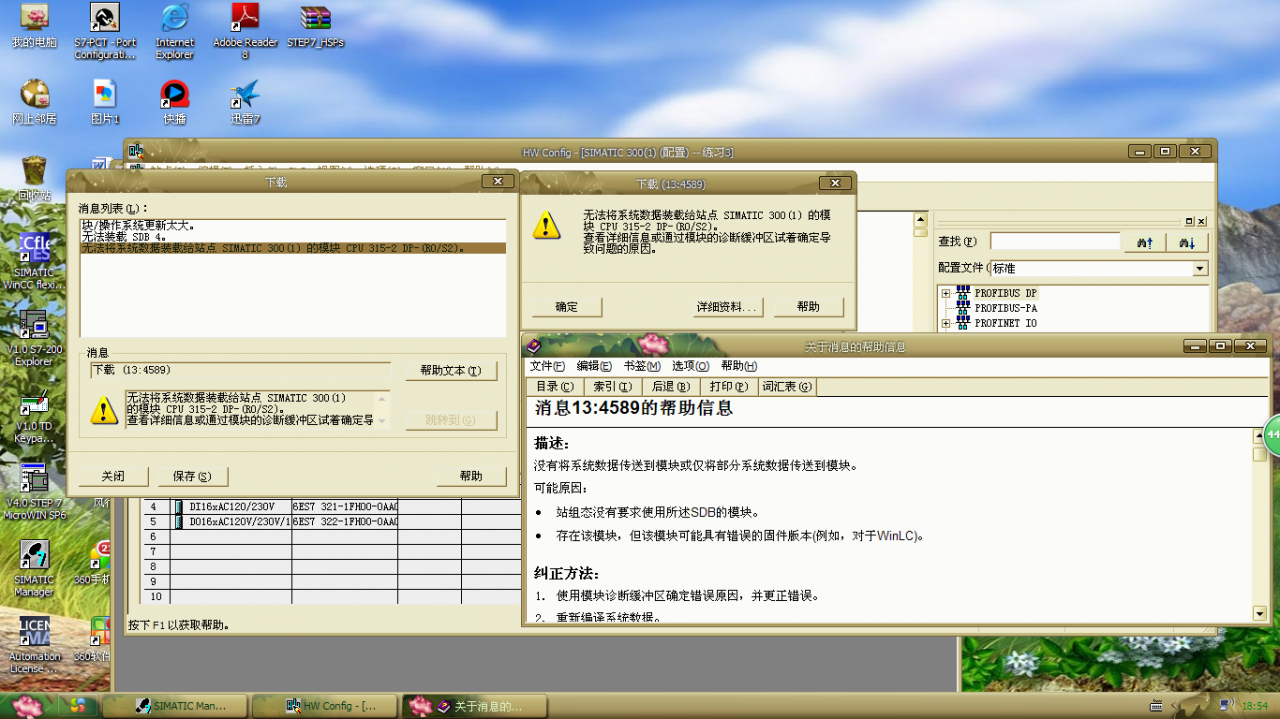The width and height of the screenshot is (1280, 719).
Task: Click the green circular widget at the screen edge
Action: [1272, 435]
